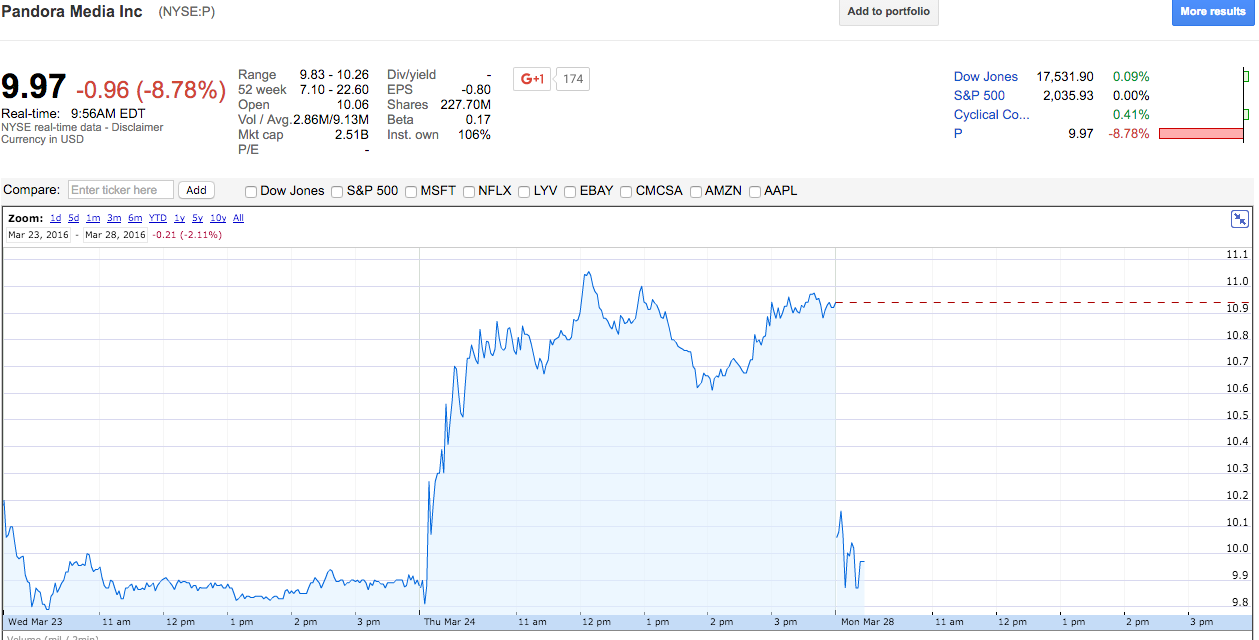Click the Pandora Media Inc title

pyautogui.click(x=72, y=12)
